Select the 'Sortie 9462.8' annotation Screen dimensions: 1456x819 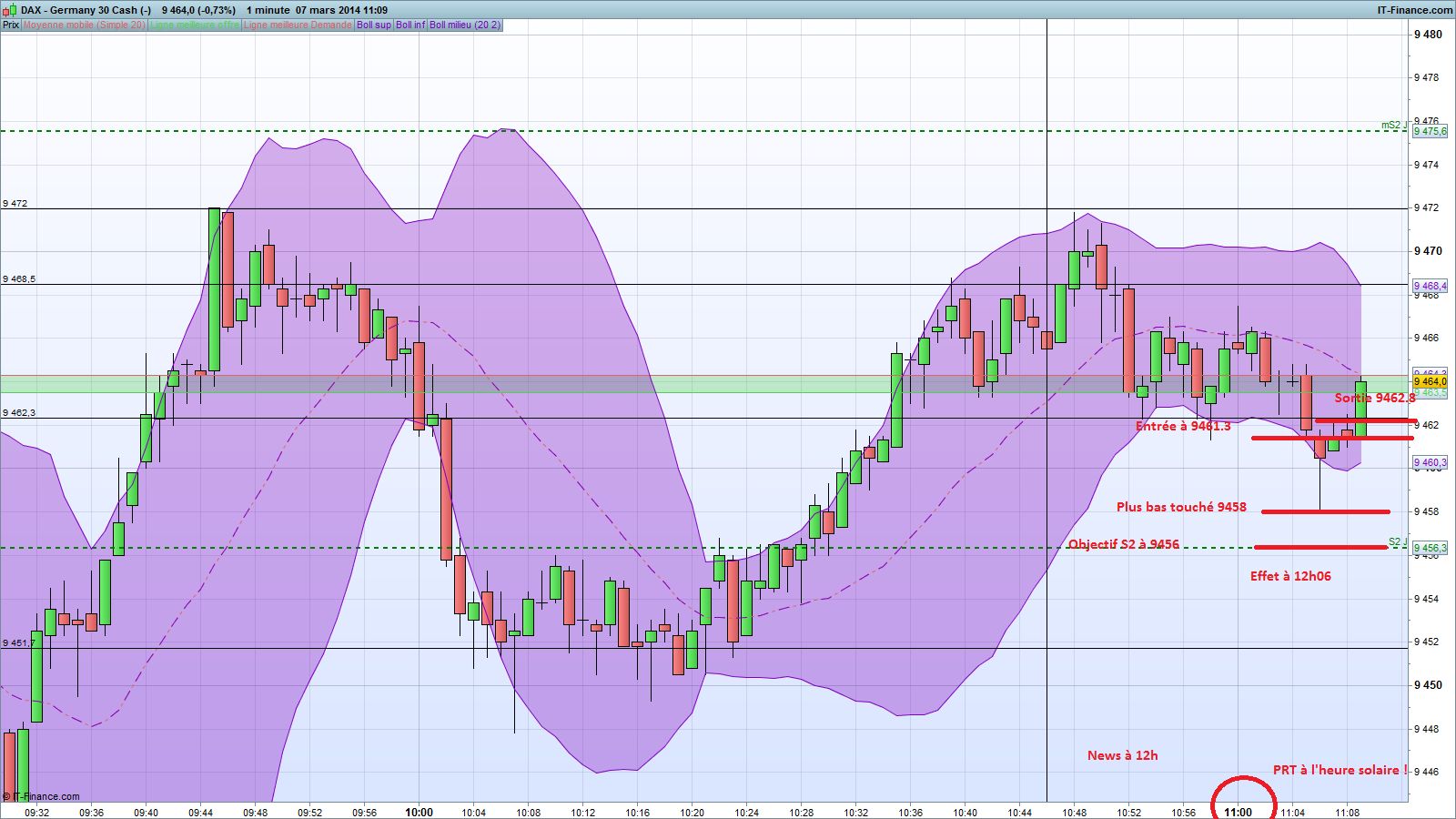(x=1375, y=398)
